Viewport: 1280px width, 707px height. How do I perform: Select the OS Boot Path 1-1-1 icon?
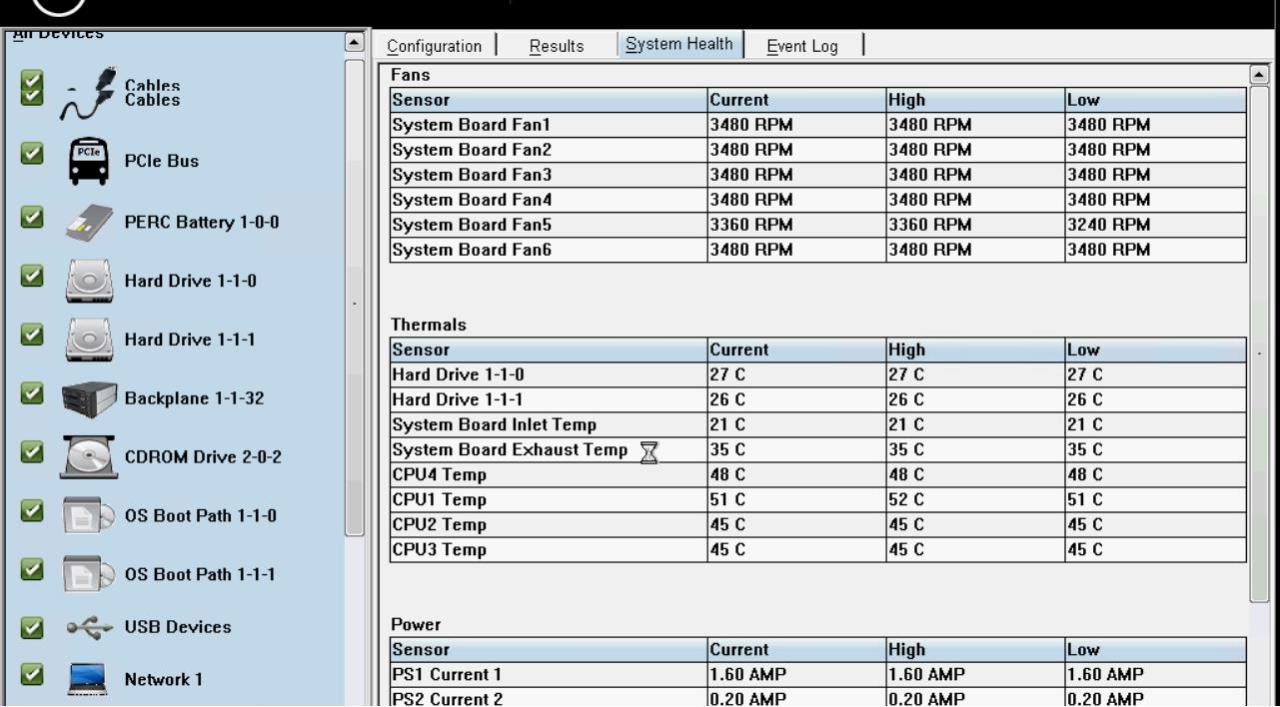[88, 574]
